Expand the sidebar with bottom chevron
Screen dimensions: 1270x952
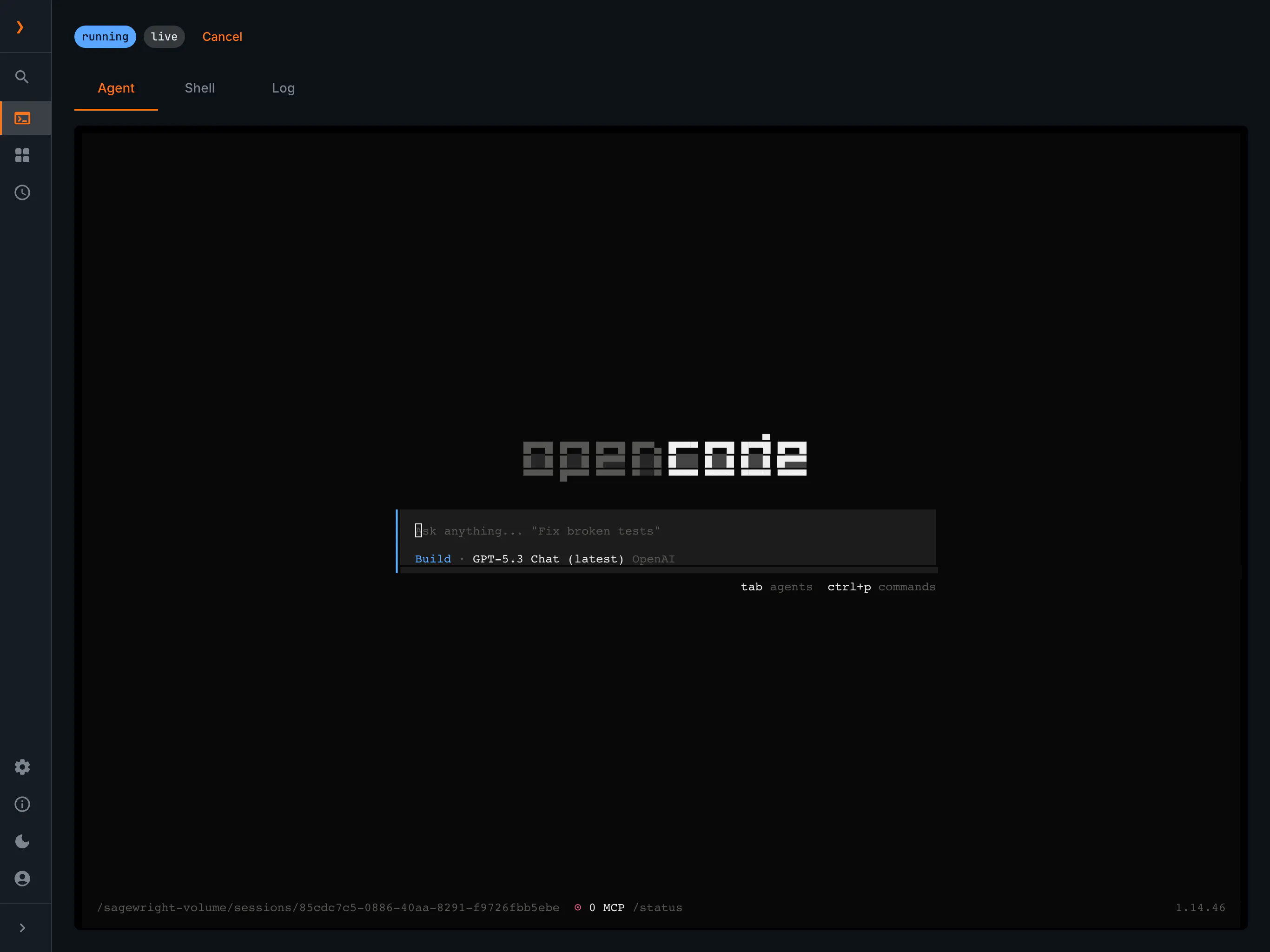(x=22, y=927)
